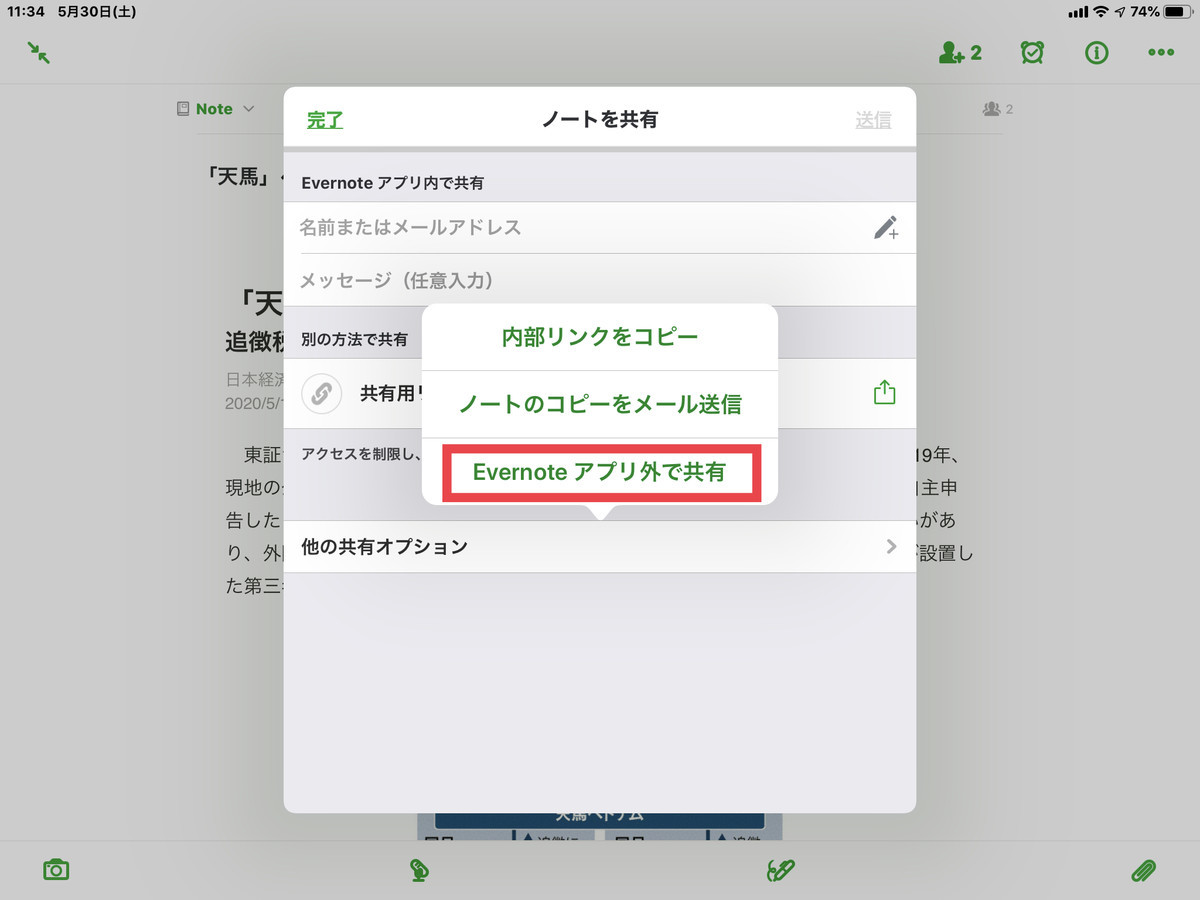
Task: Tap the 11:34 clock in status bar
Action: pyautogui.click(x=27, y=12)
